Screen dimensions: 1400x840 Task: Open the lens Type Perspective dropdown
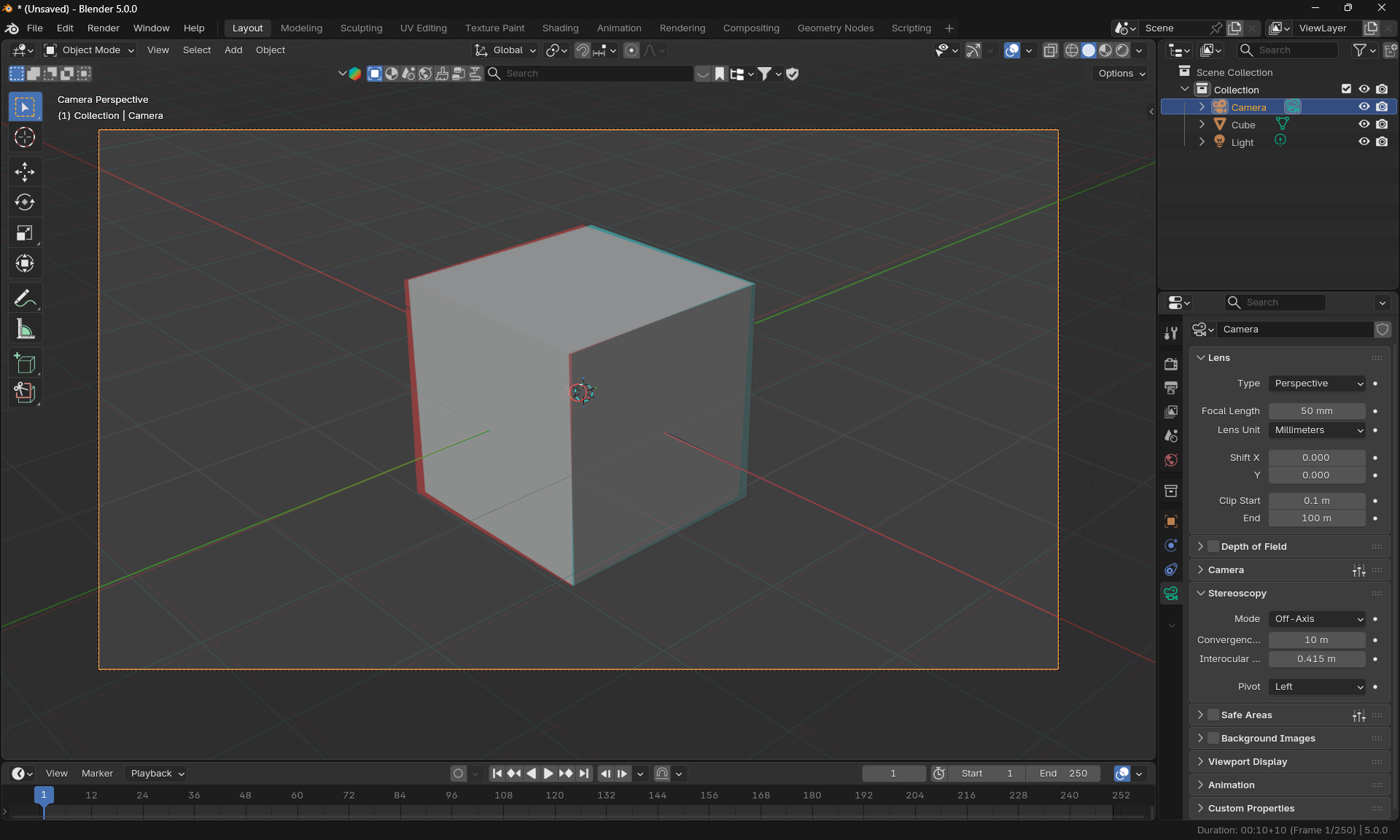pos(1317,384)
